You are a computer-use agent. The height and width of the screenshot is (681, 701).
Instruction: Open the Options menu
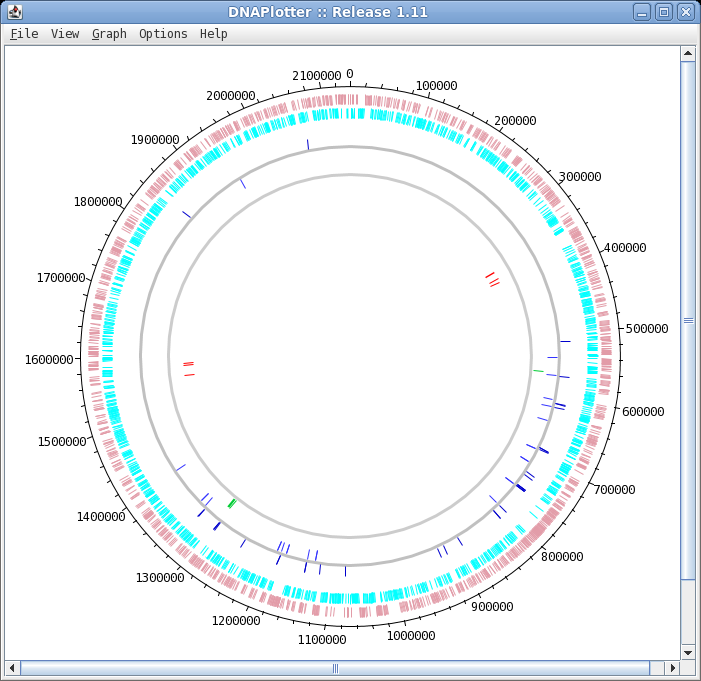coord(163,34)
